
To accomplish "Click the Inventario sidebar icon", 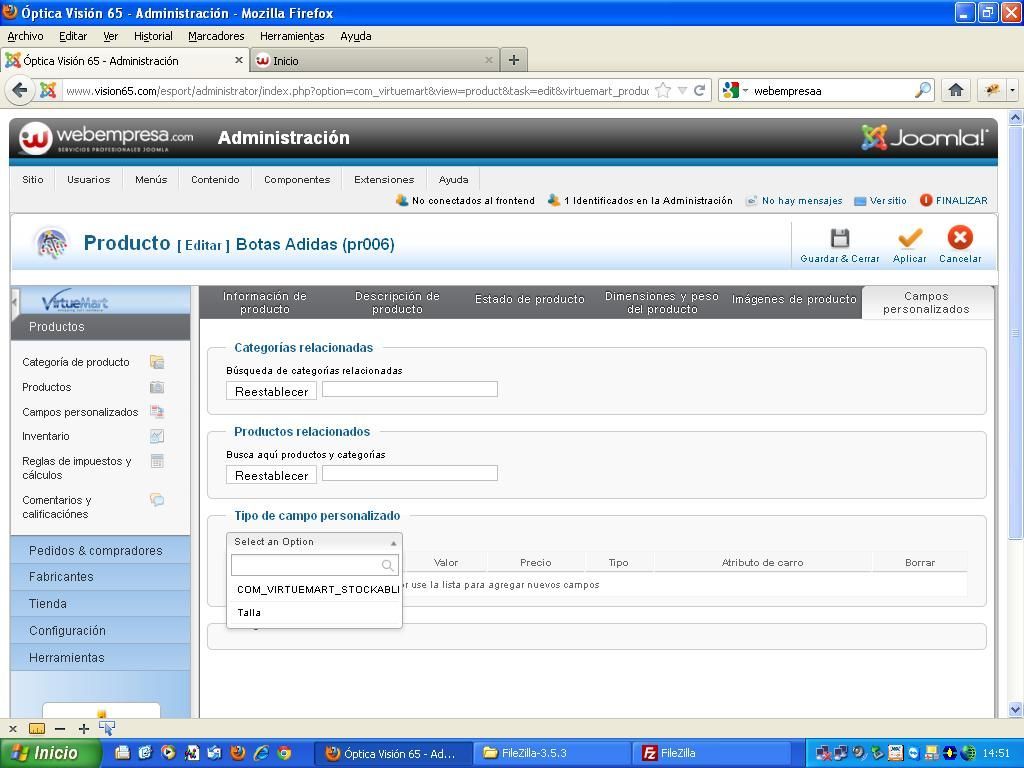I will (x=157, y=436).
